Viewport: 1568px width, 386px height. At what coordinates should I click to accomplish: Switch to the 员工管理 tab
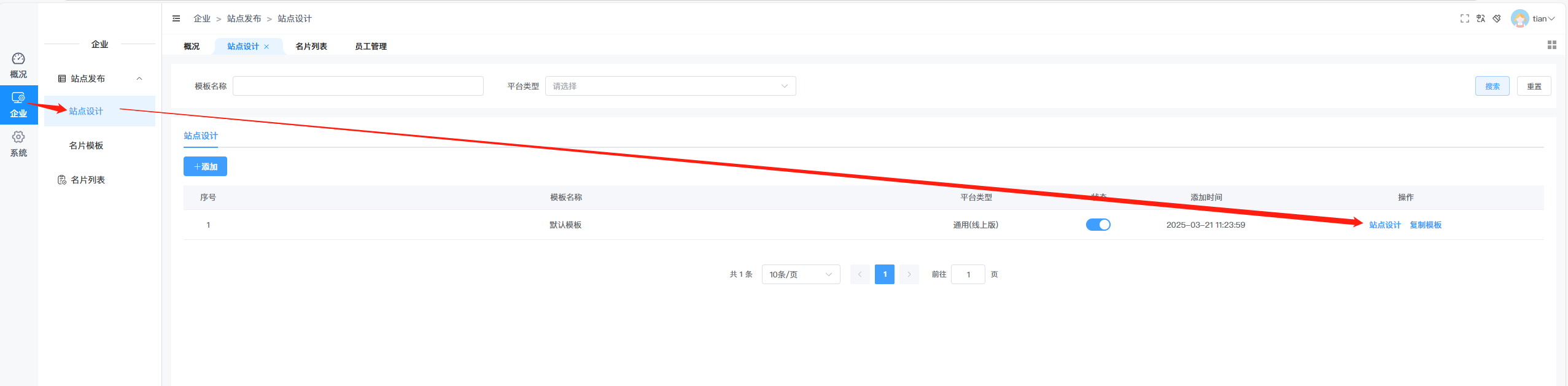click(371, 47)
